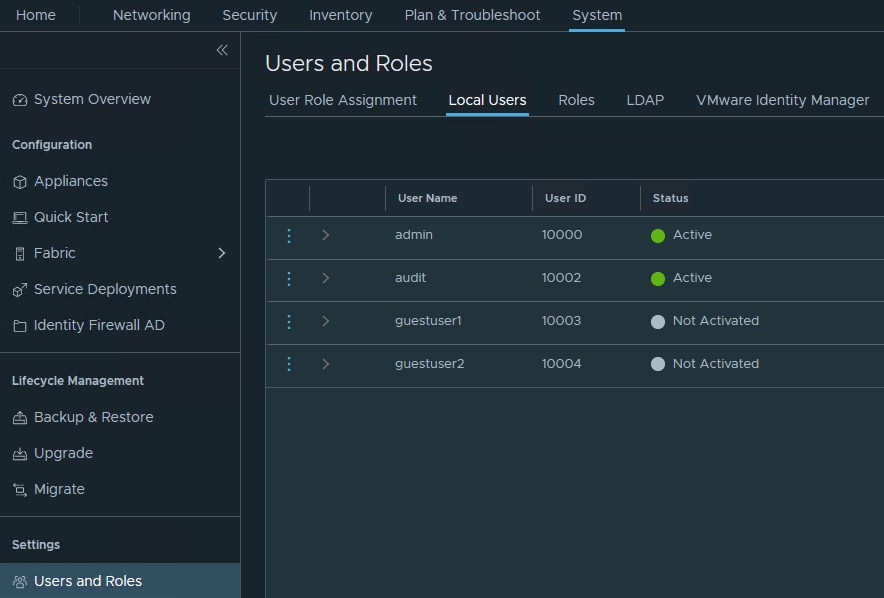Collapse the left sidebar with double-chevron icon
This screenshot has height=598, width=884.
tap(222, 50)
